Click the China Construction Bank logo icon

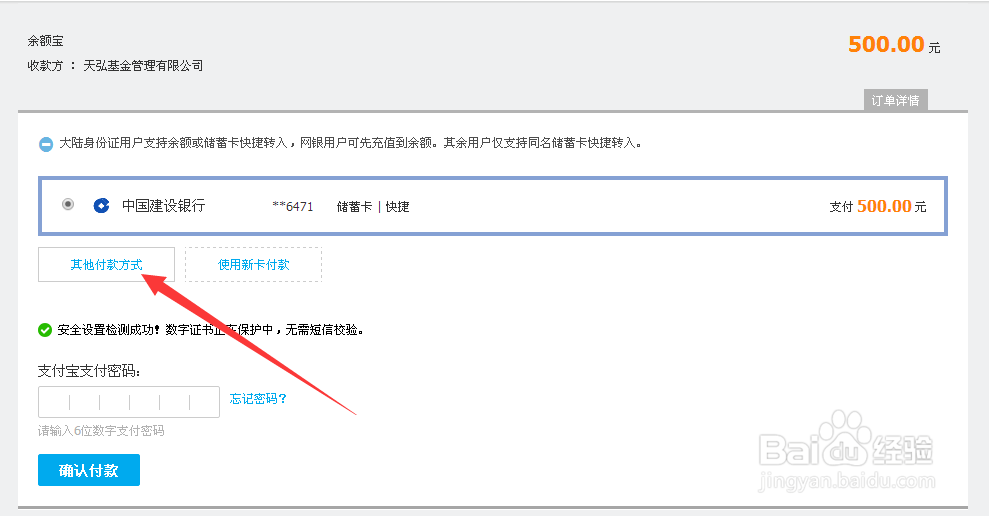coord(101,206)
